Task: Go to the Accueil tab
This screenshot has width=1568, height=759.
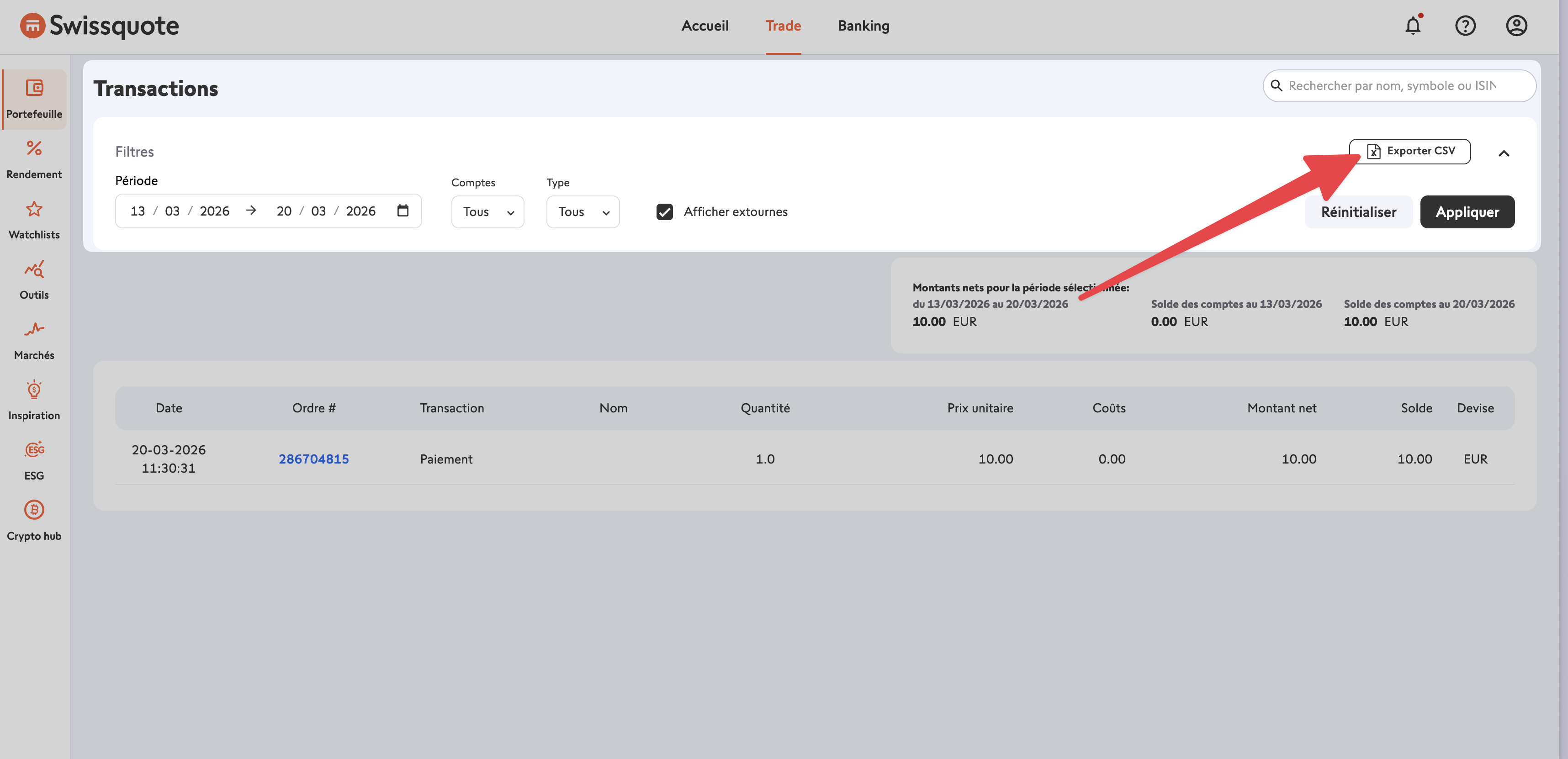Action: click(704, 26)
